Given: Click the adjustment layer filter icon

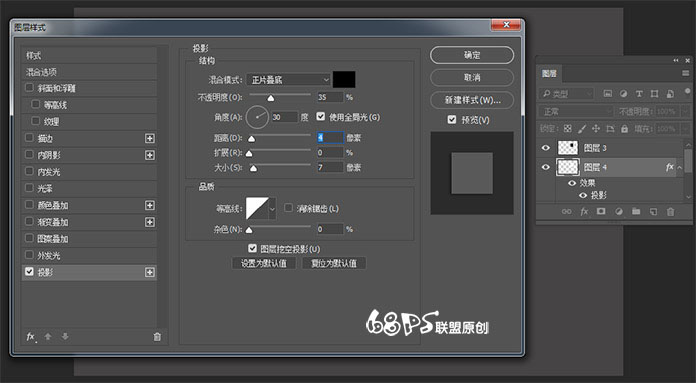Looking at the screenshot, I should pyautogui.click(x=623, y=94).
